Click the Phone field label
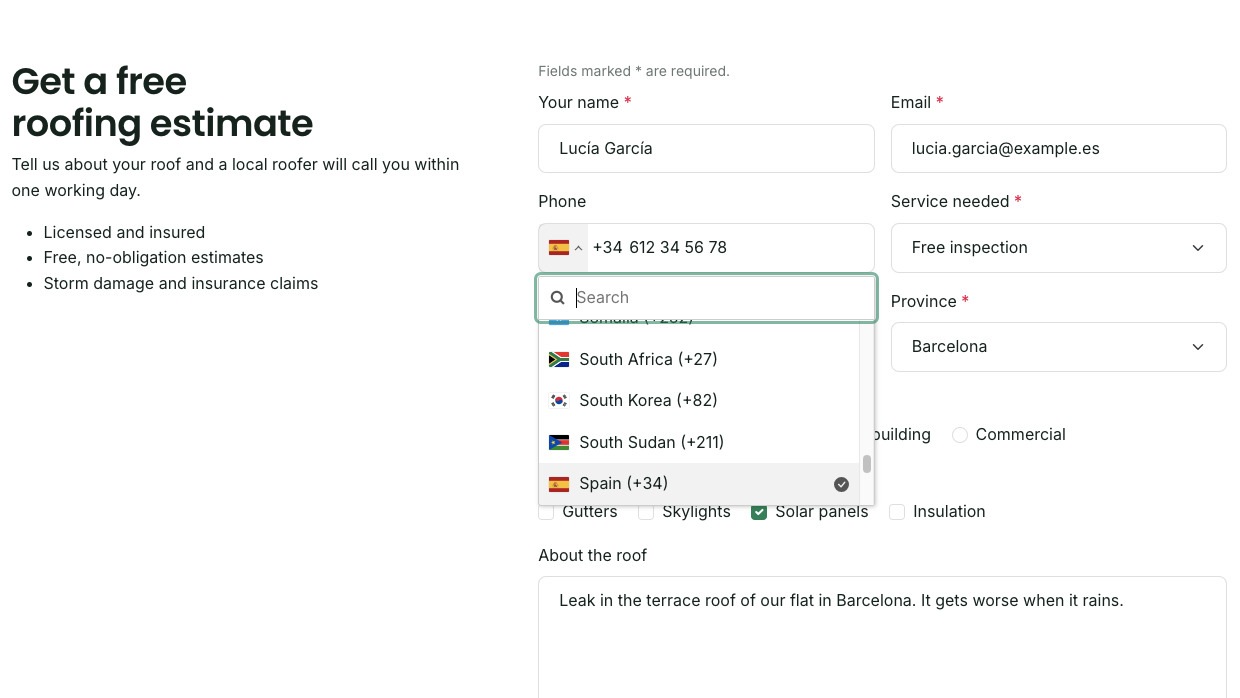This screenshot has height=698, width=1240. (562, 201)
